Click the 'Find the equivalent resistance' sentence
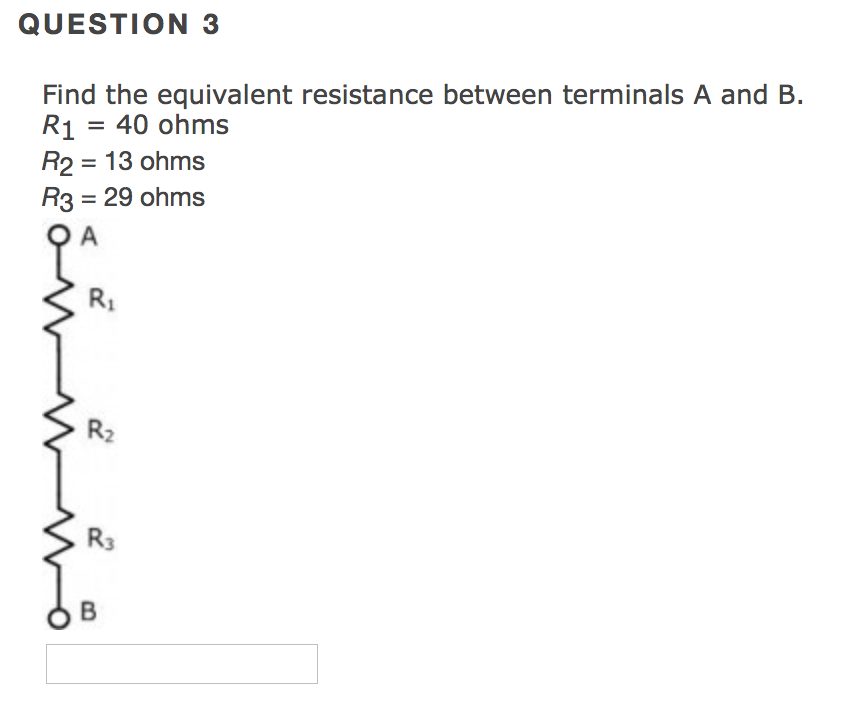This screenshot has width=844, height=712. 423,95
